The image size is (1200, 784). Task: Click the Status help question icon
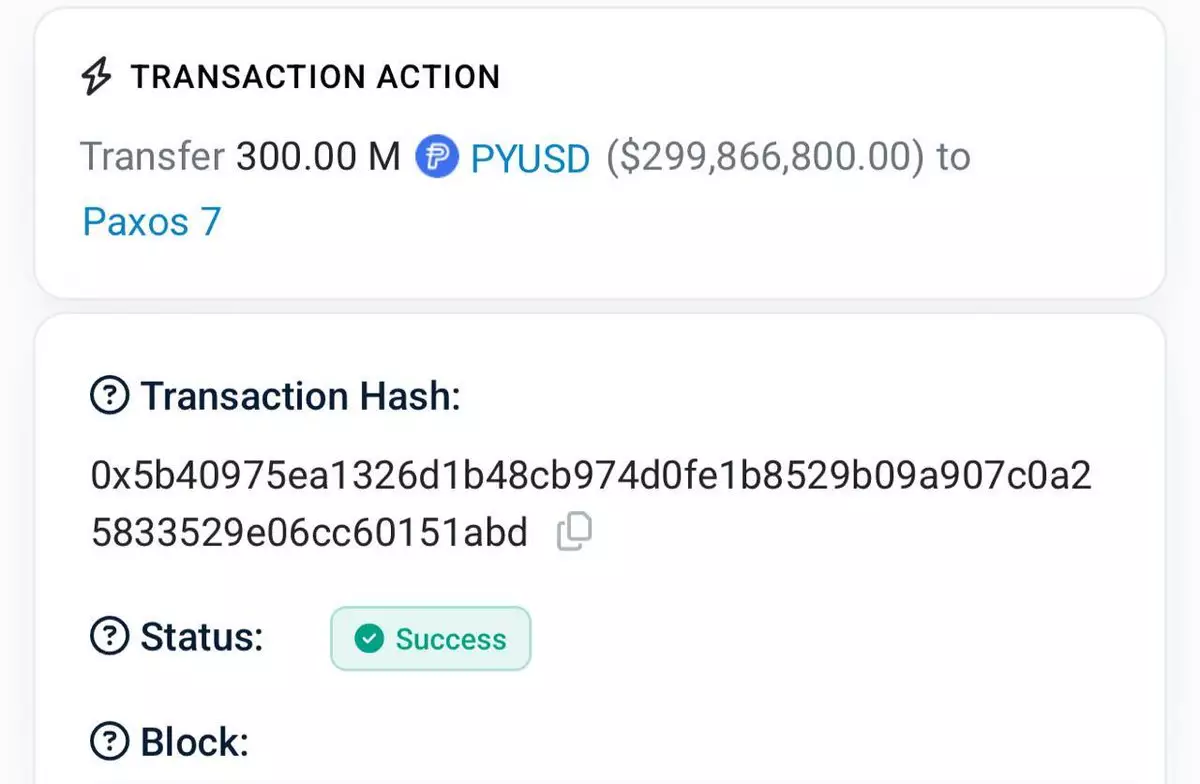coord(109,635)
